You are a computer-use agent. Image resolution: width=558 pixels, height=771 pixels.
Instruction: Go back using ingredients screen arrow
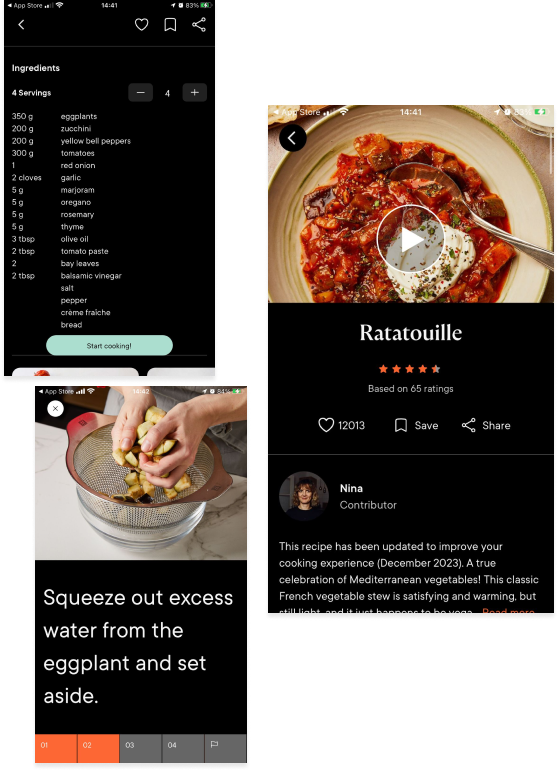click(21, 25)
